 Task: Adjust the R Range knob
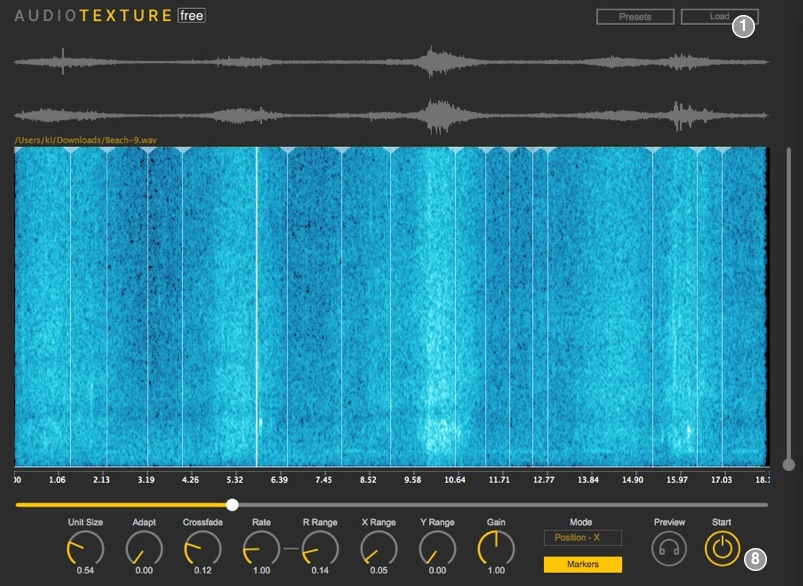tap(320, 549)
